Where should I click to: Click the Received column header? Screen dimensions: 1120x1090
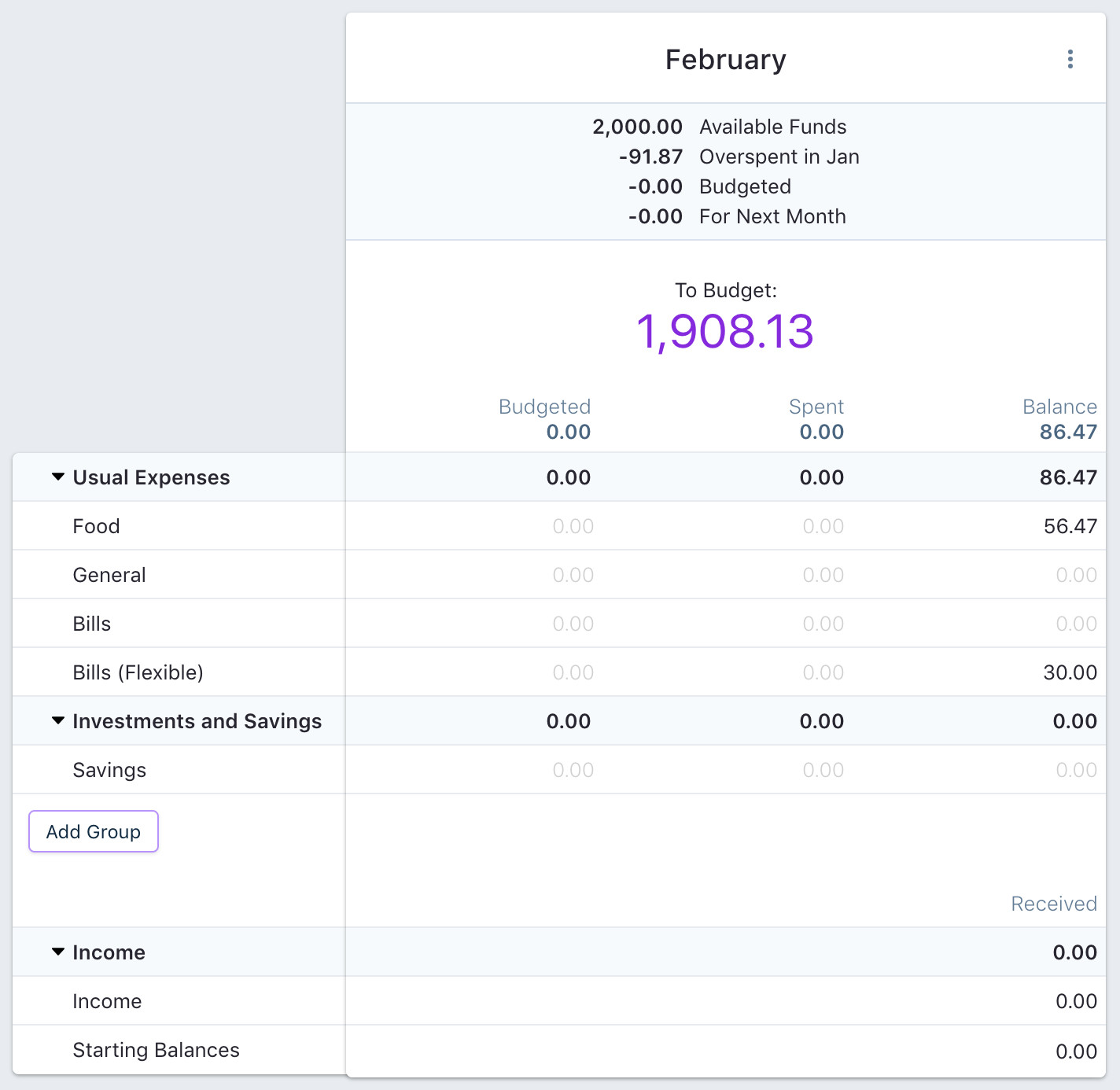point(1054,904)
